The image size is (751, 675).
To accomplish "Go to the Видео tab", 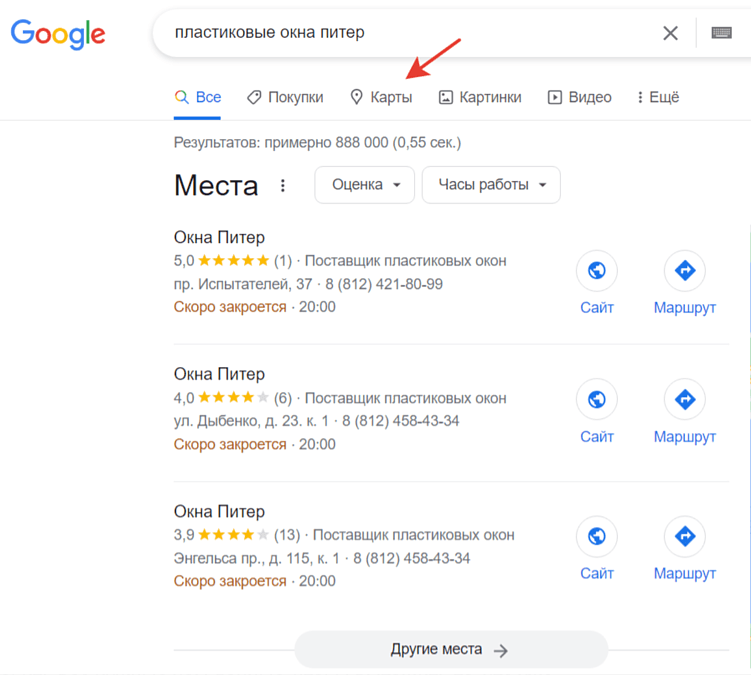I will pyautogui.click(x=579, y=97).
